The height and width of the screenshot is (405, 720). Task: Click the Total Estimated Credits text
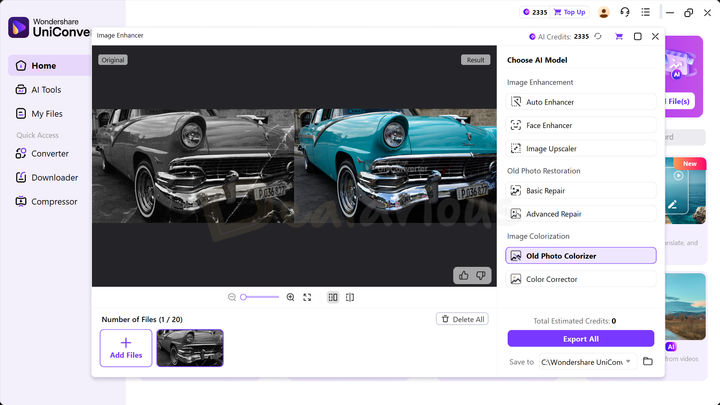[x=574, y=321]
